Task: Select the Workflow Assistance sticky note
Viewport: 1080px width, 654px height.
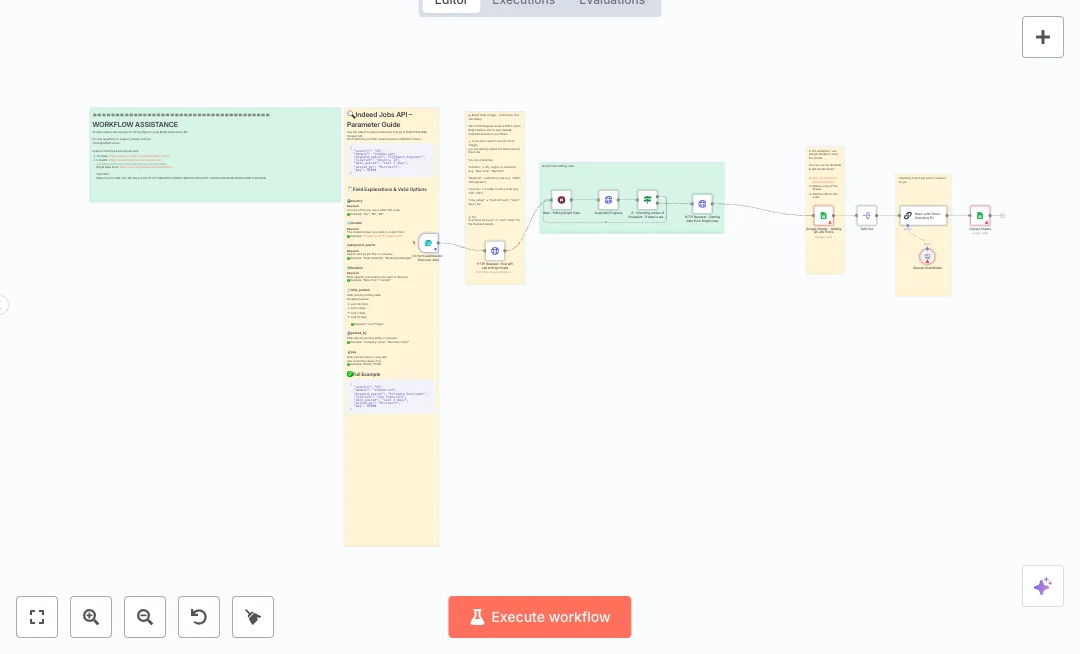Action: pos(215,155)
